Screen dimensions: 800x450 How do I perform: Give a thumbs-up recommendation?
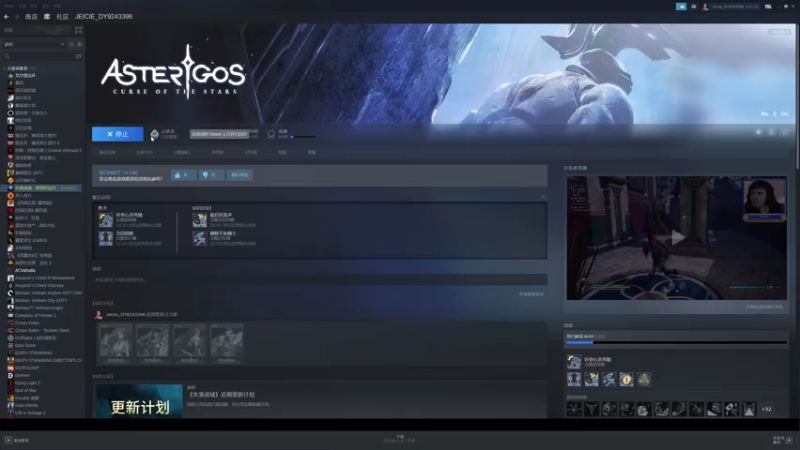pos(183,175)
